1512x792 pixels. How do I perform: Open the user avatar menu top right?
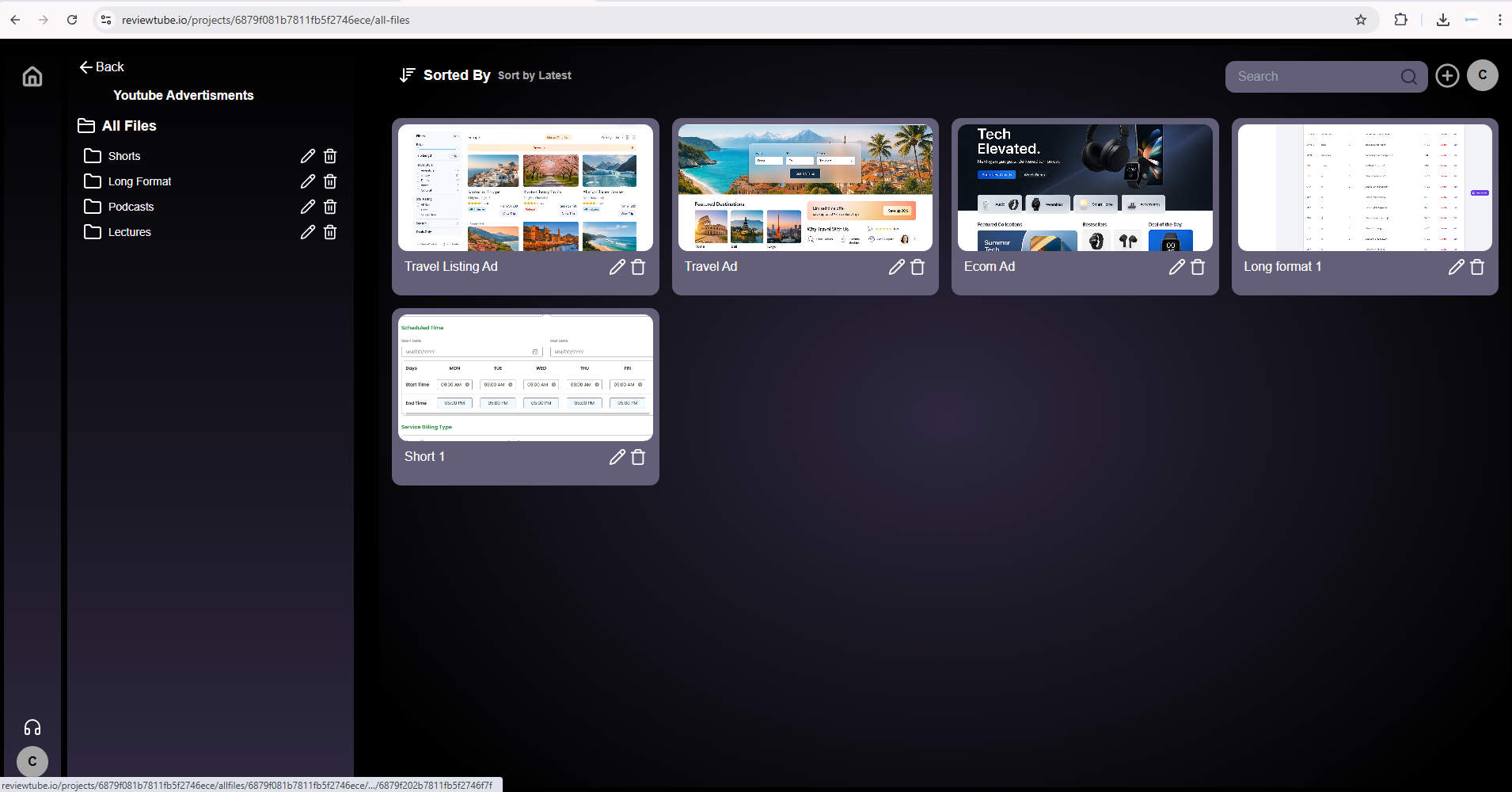(x=1482, y=75)
